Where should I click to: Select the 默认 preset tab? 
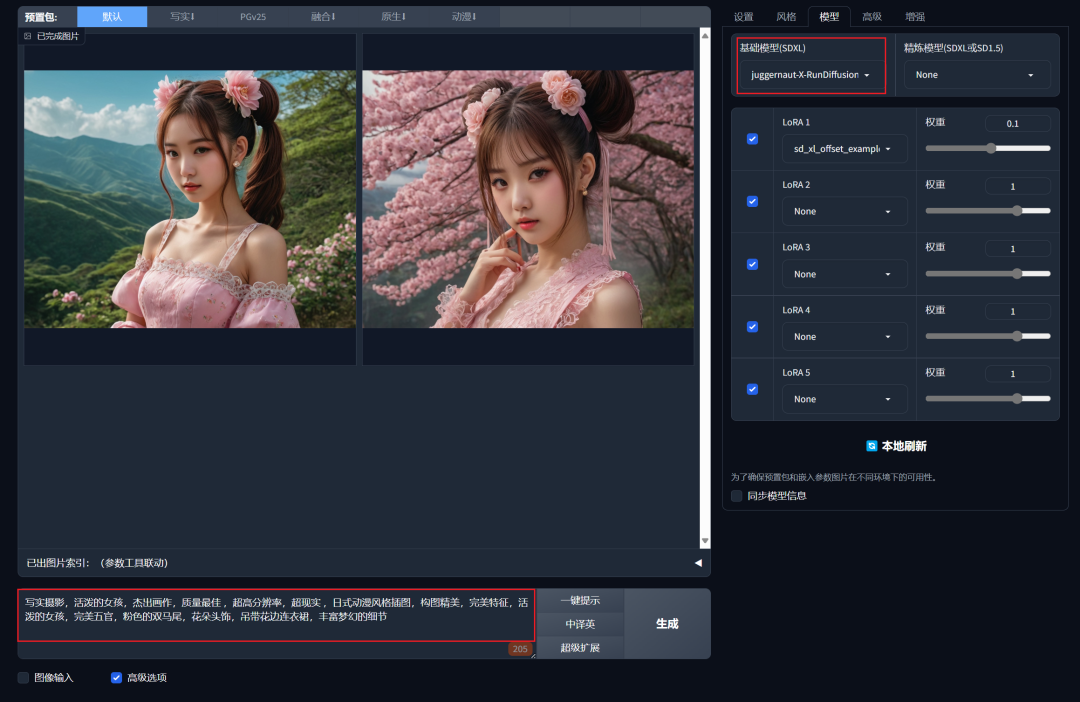112,17
